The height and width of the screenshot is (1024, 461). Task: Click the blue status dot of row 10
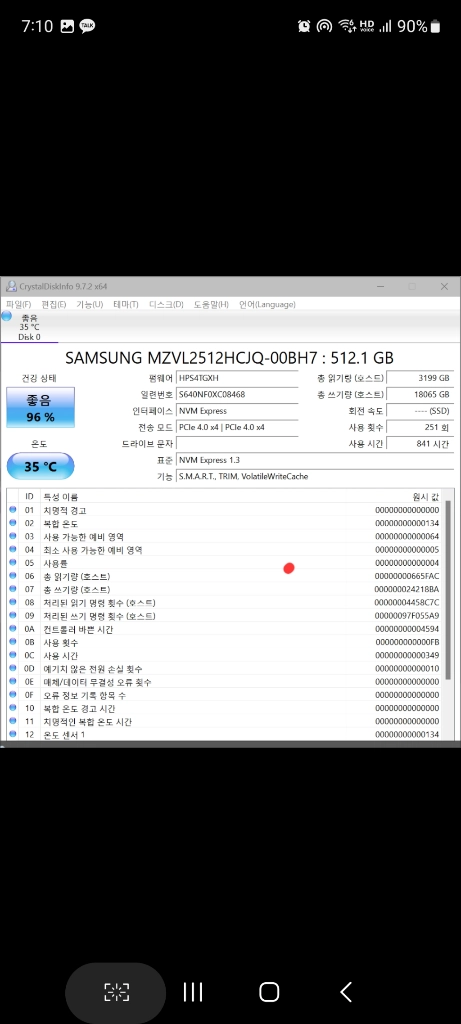point(13,708)
